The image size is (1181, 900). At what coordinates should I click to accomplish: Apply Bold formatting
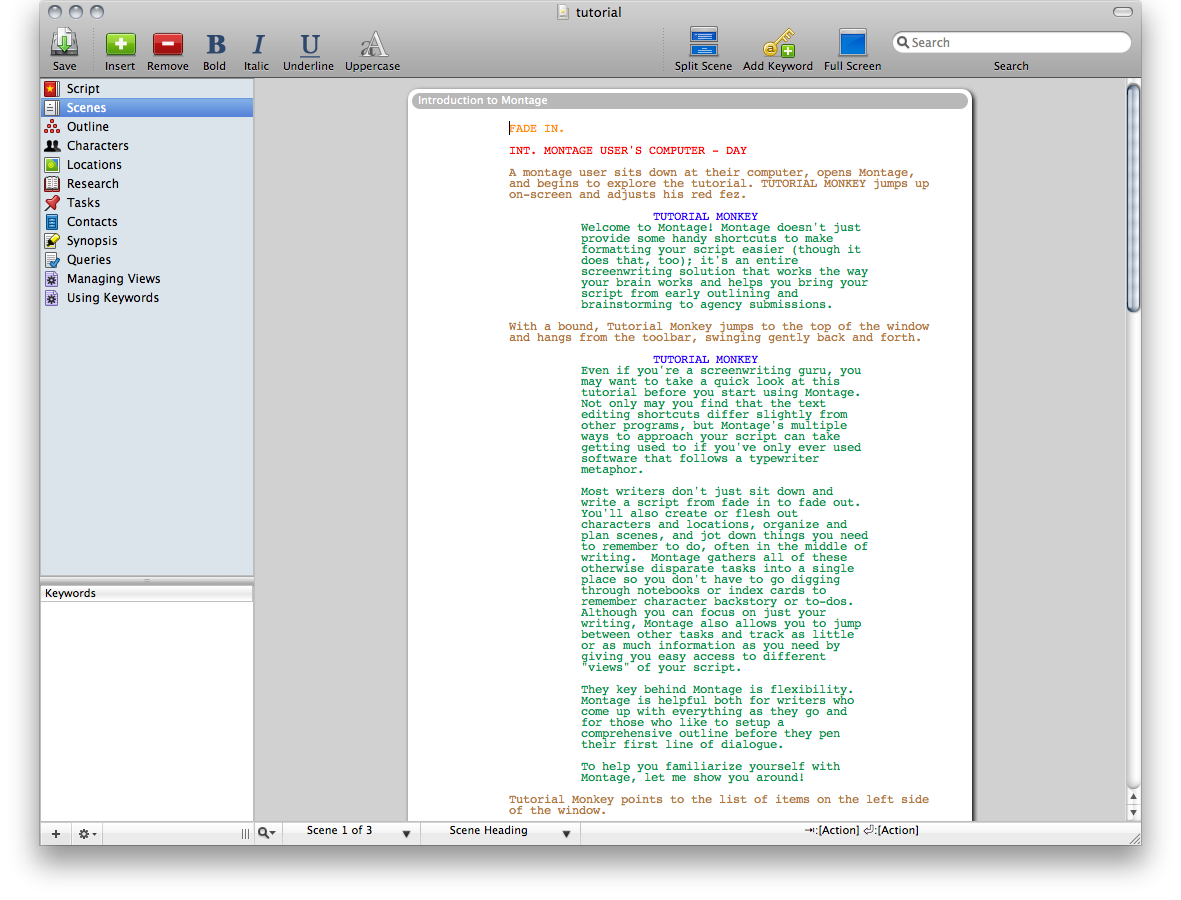click(x=215, y=44)
